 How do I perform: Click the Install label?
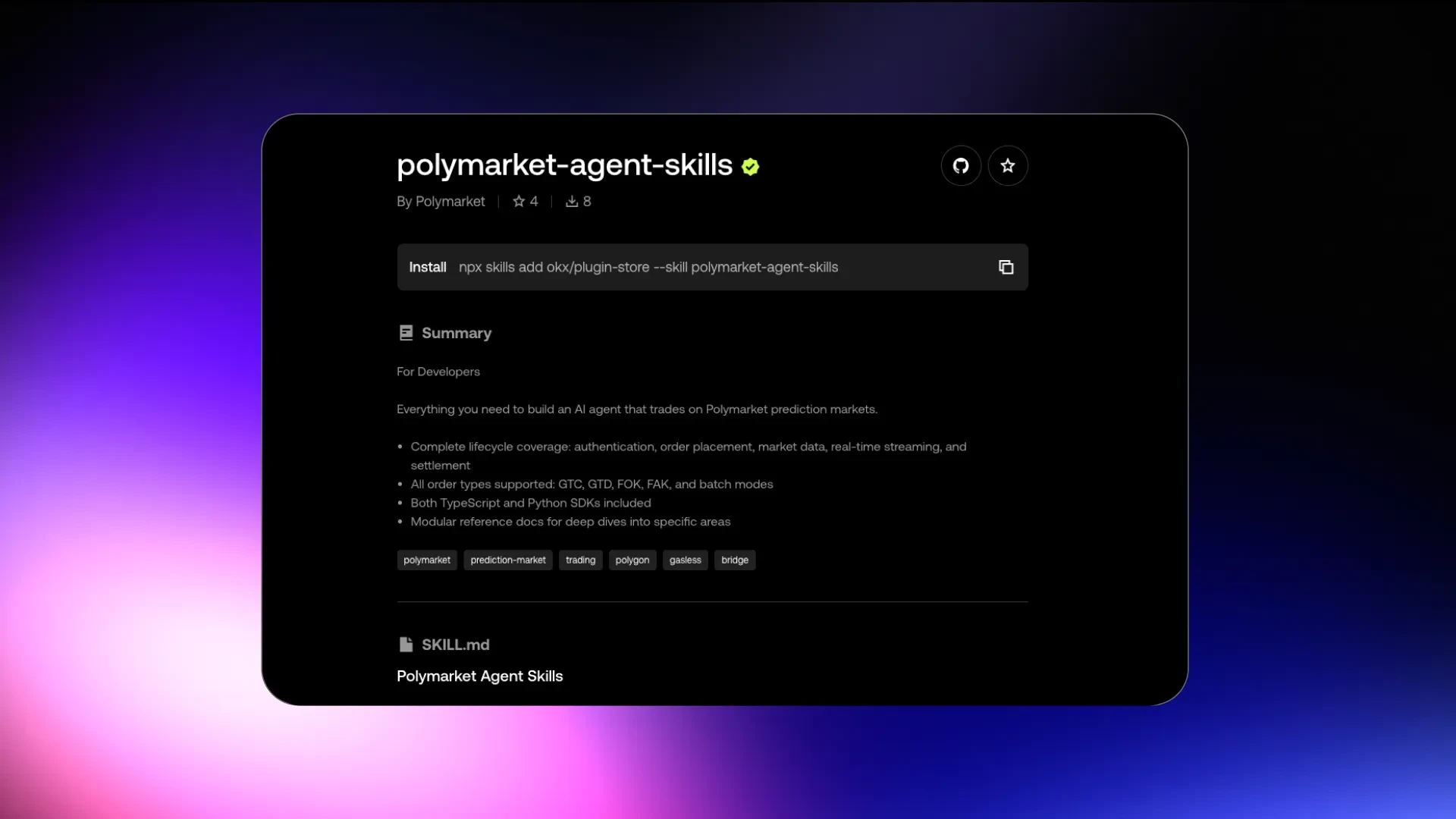point(428,267)
